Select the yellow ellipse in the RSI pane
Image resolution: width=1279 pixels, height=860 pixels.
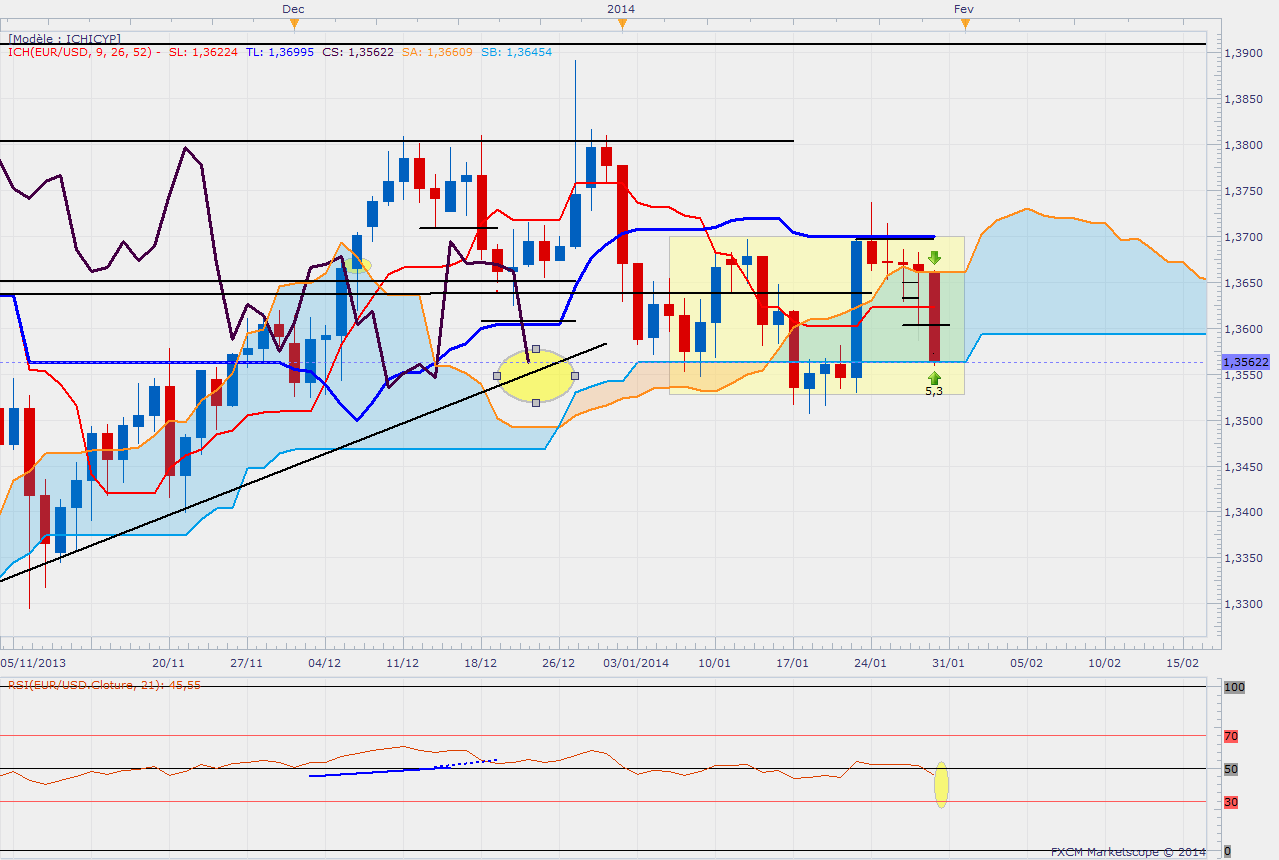point(941,785)
